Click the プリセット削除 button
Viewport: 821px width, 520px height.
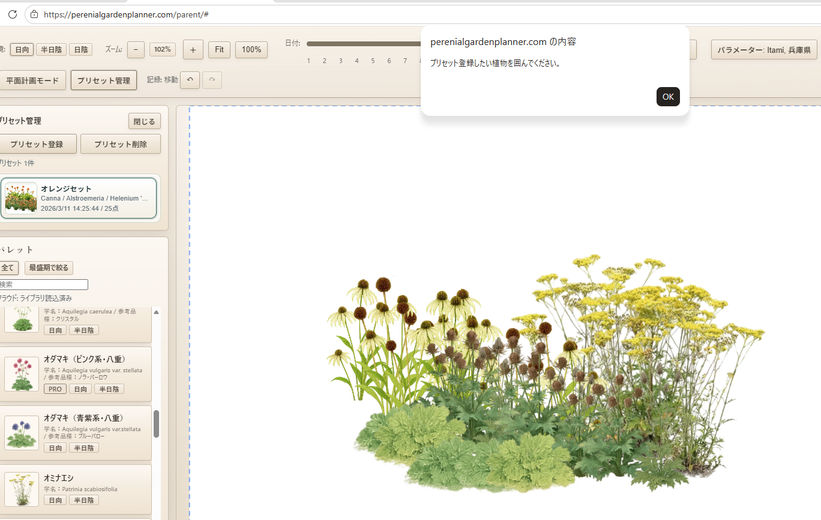120,144
